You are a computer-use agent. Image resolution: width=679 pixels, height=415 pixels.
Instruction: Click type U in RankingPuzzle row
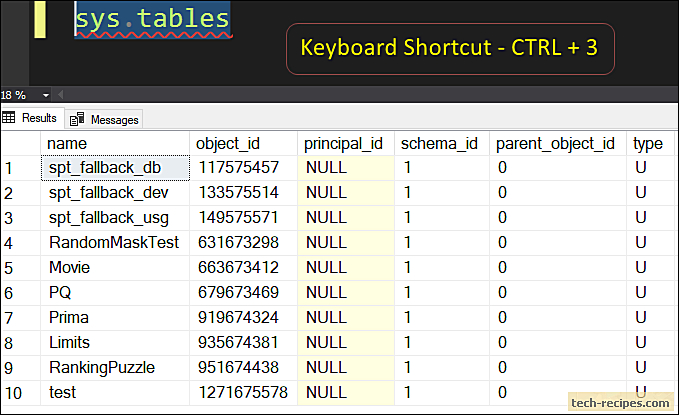coord(650,368)
